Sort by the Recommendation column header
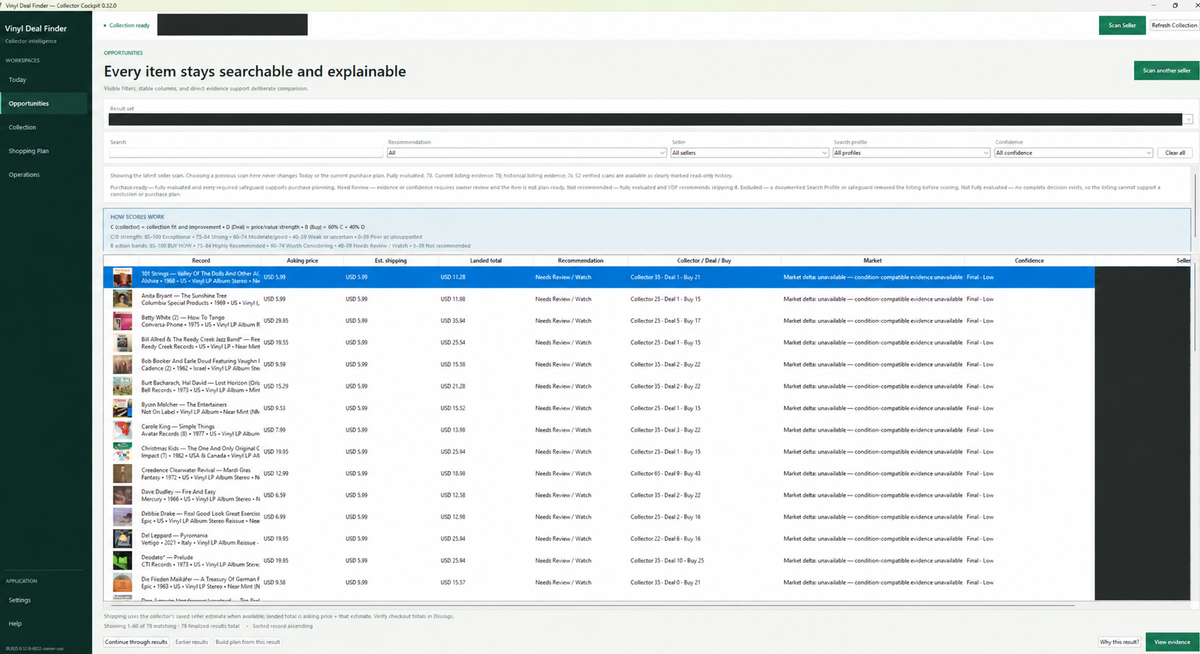The width and height of the screenshot is (1200, 654). point(580,260)
